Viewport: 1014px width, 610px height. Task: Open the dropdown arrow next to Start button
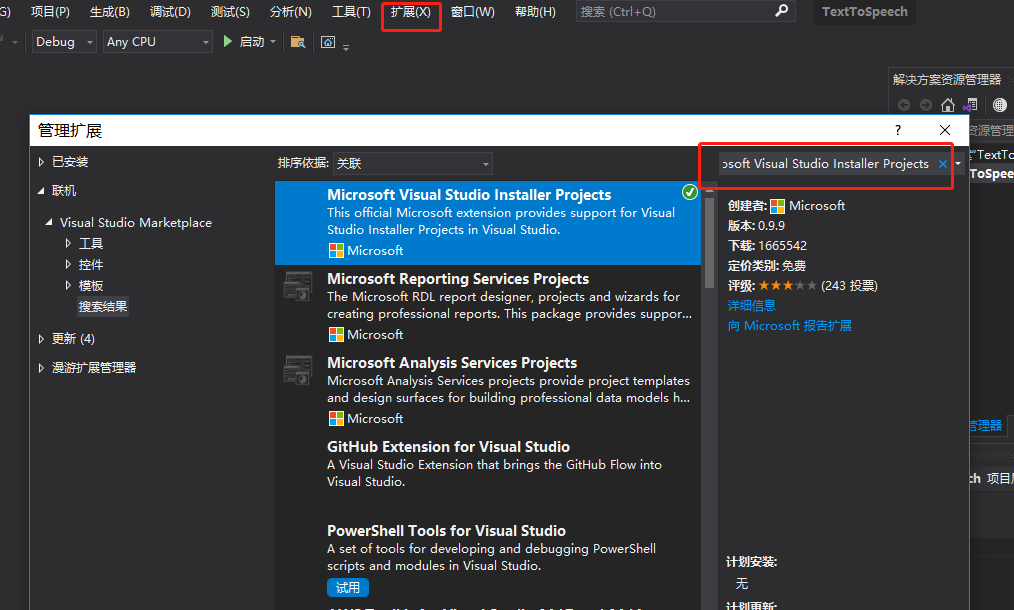(273, 41)
